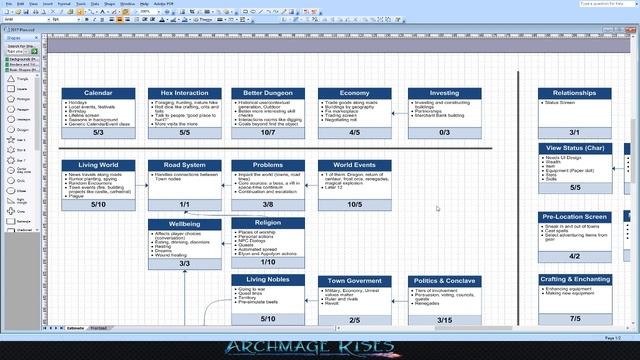Select the Better Dungeon box title
This screenshot has height=360, width=640.
coord(268,93)
